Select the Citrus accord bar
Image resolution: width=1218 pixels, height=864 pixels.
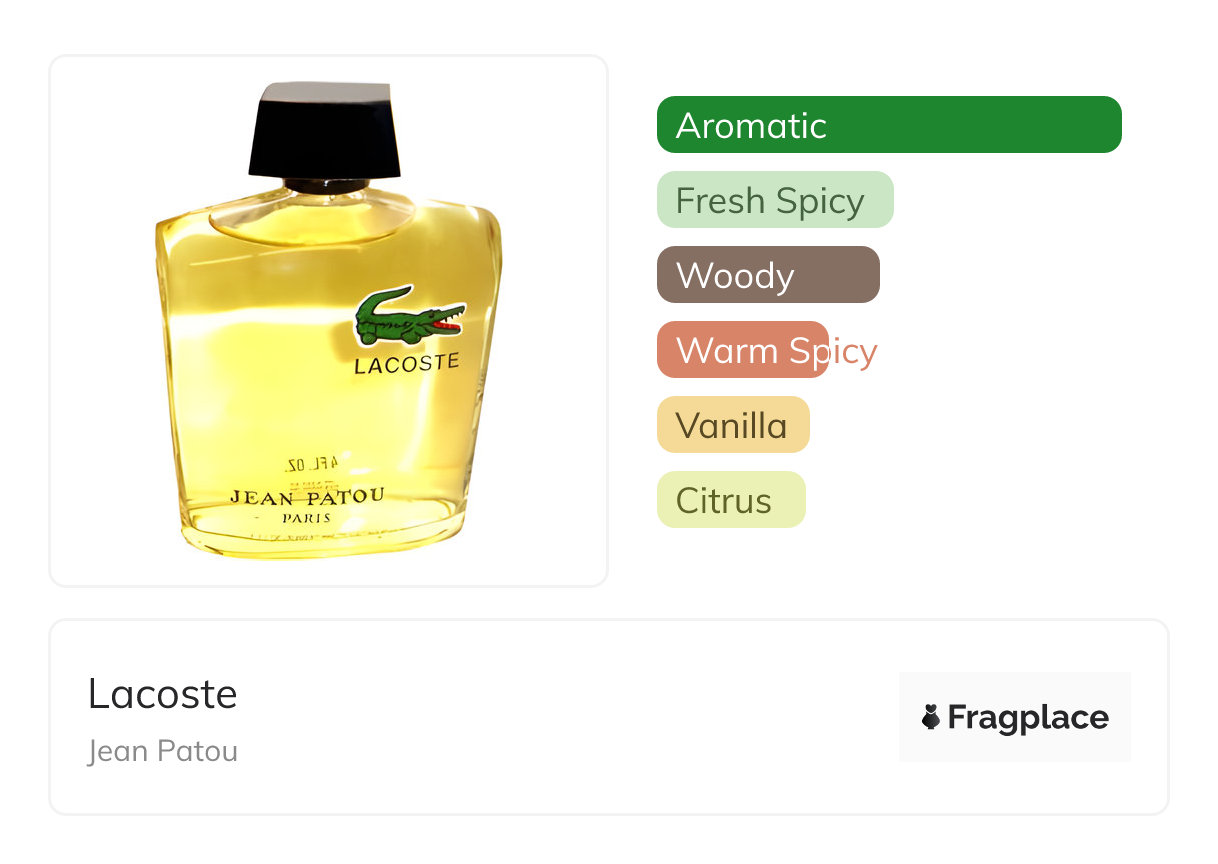(x=731, y=500)
